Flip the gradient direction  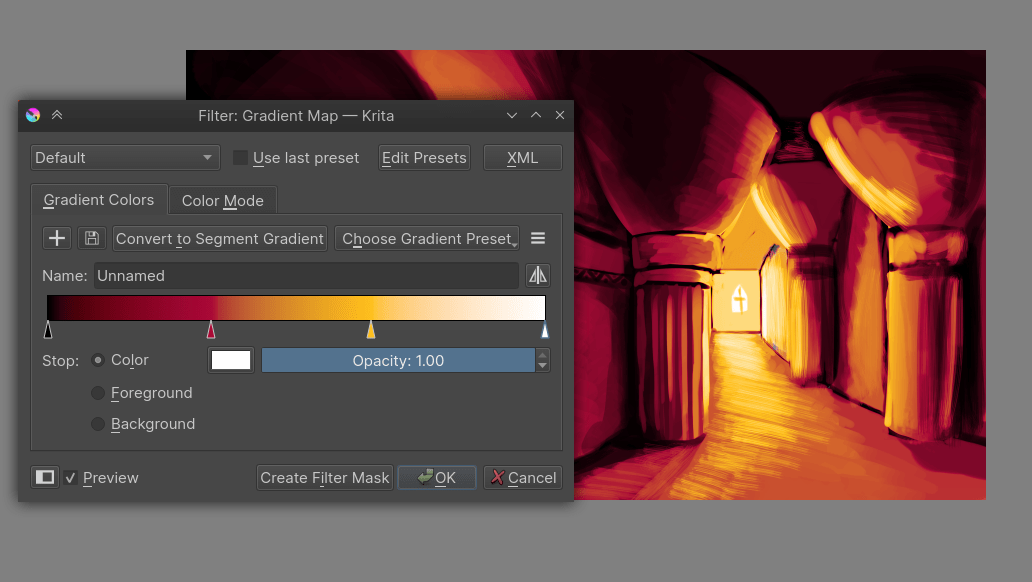pos(538,275)
